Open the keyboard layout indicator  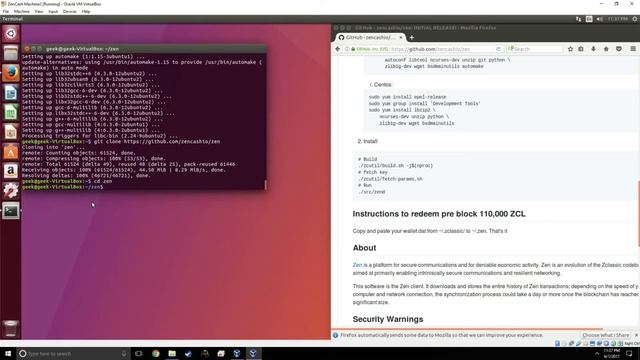point(589,19)
